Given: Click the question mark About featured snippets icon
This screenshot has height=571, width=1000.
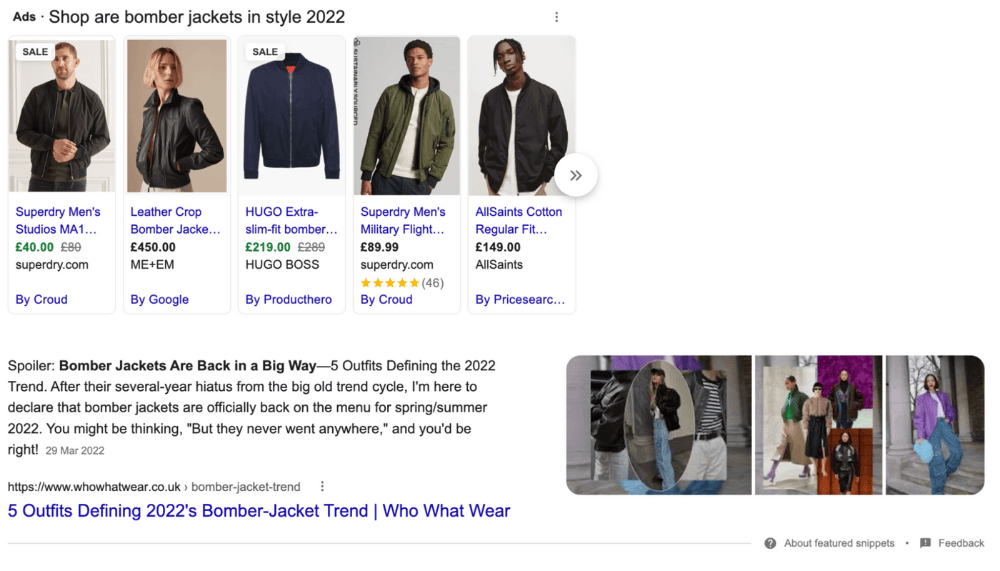Looking at the screenshot, I should click(x=770, y=543).
